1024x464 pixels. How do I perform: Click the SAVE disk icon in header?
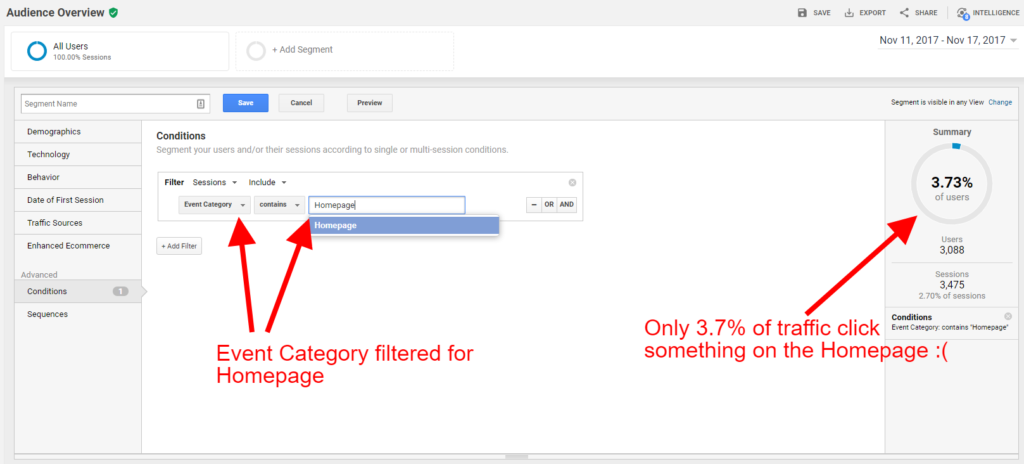(x=802, y=12)
